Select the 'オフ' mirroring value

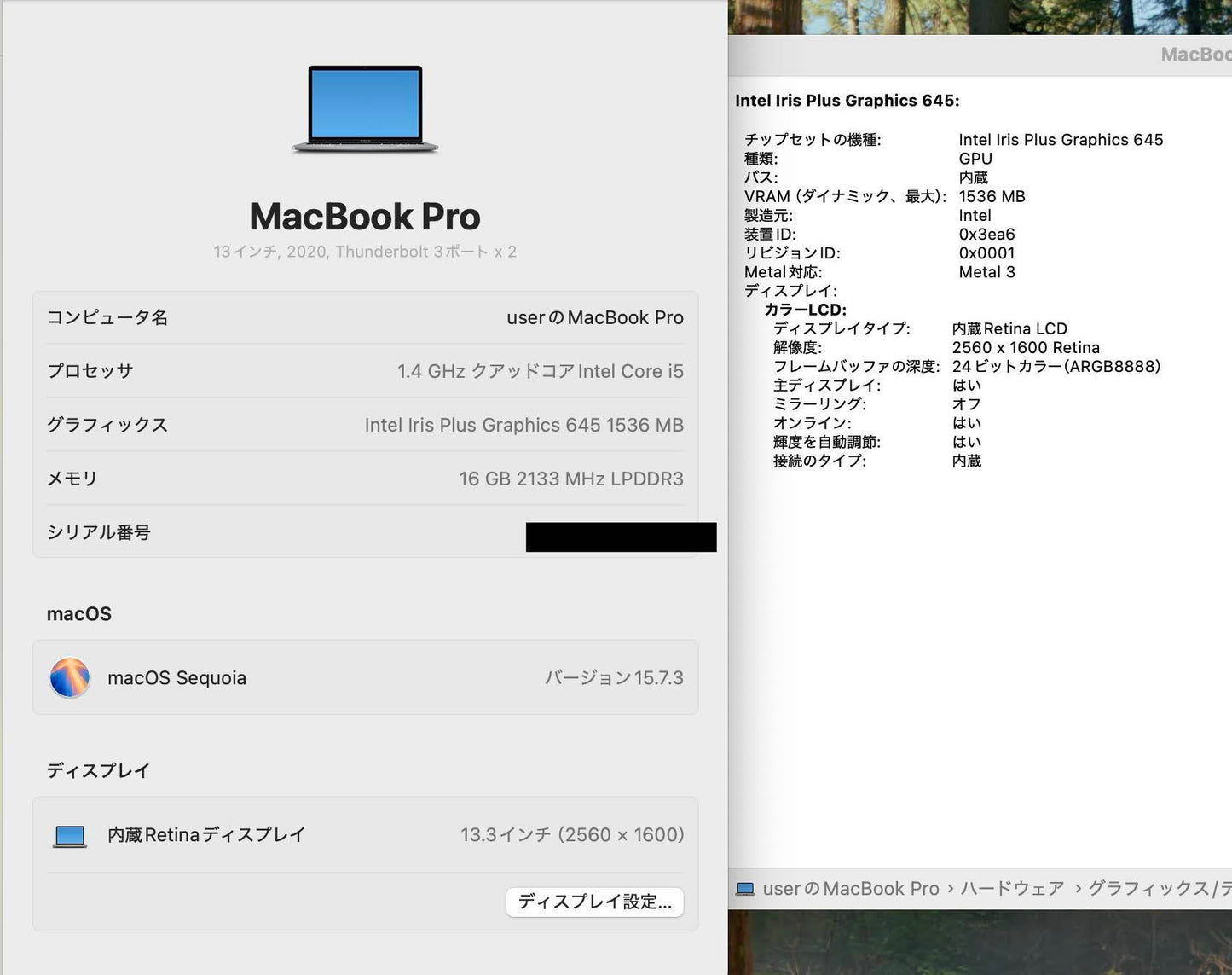(x=967, y=404)
